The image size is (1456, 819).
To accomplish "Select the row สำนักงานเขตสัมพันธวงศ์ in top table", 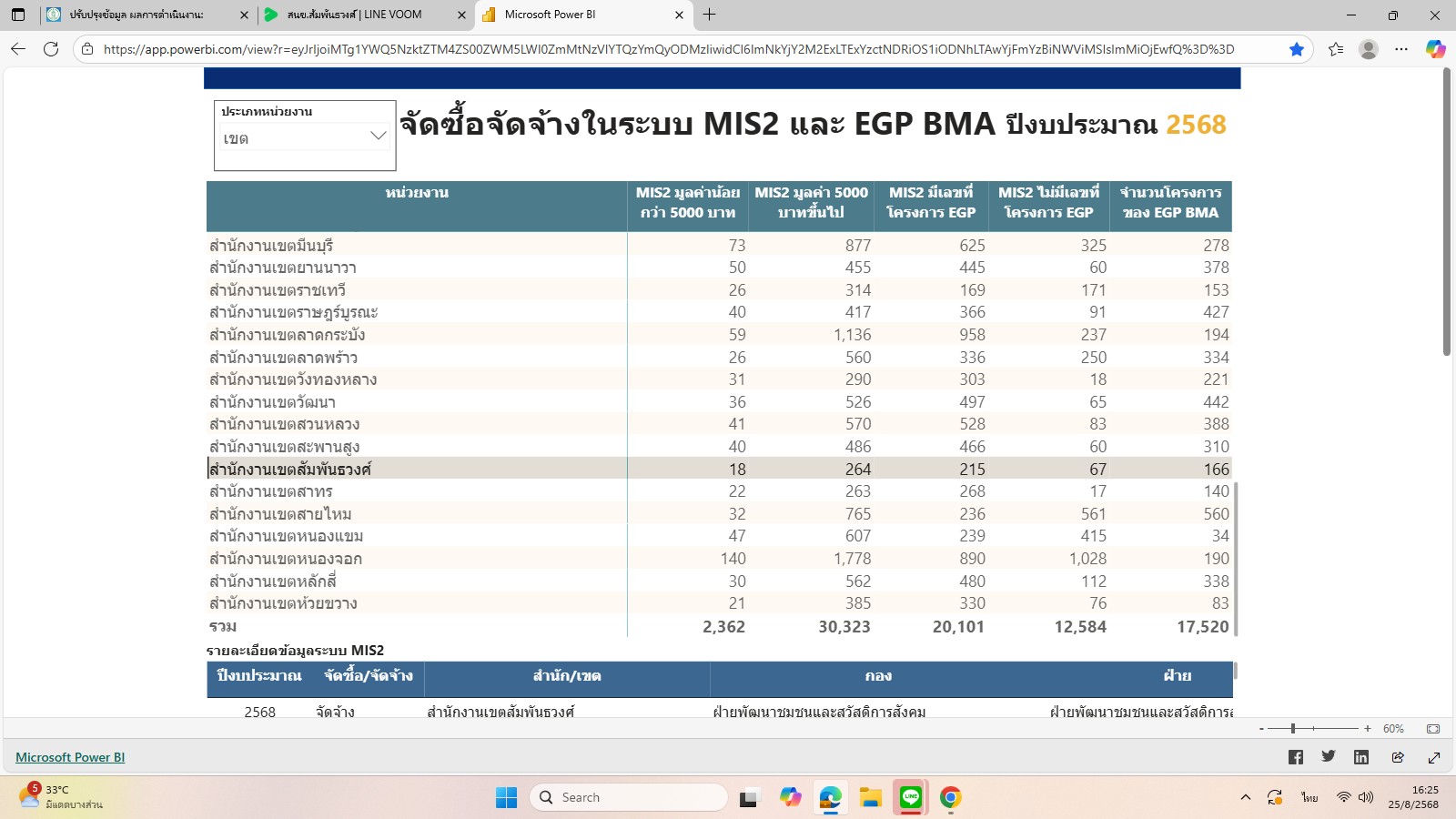I will (x=719, y=469).
